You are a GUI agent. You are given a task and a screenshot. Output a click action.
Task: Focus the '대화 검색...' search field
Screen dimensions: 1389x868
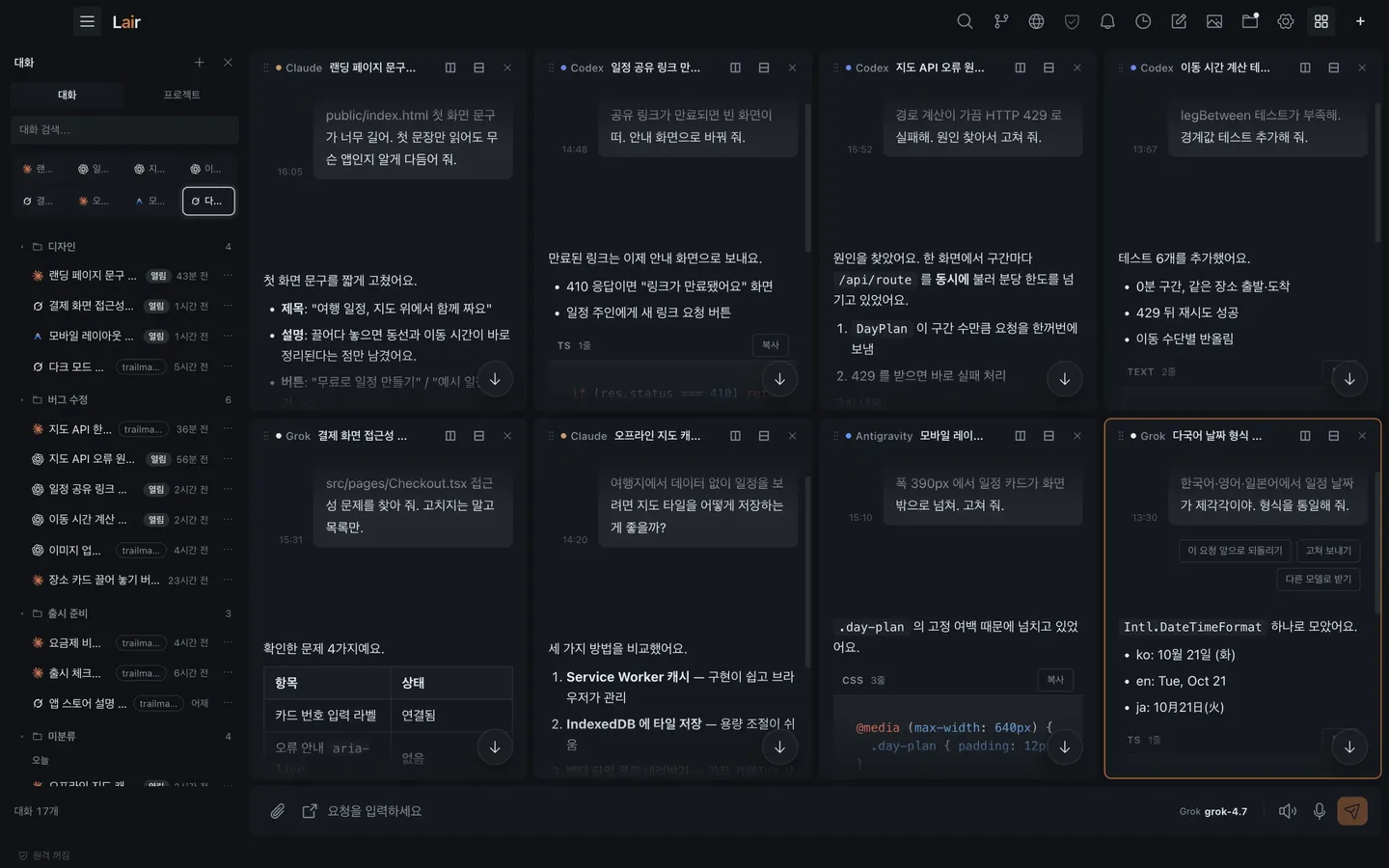pos(124,129)
